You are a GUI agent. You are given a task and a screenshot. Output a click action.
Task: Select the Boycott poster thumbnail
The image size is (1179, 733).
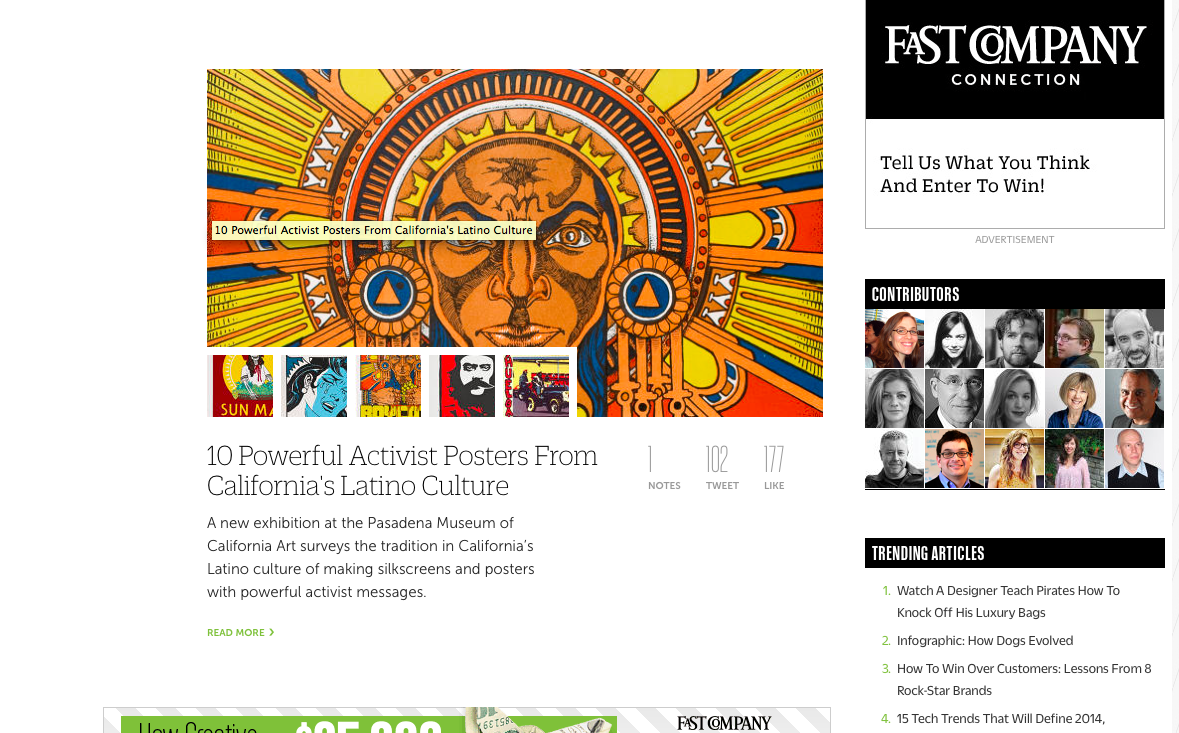click(390, 386)
